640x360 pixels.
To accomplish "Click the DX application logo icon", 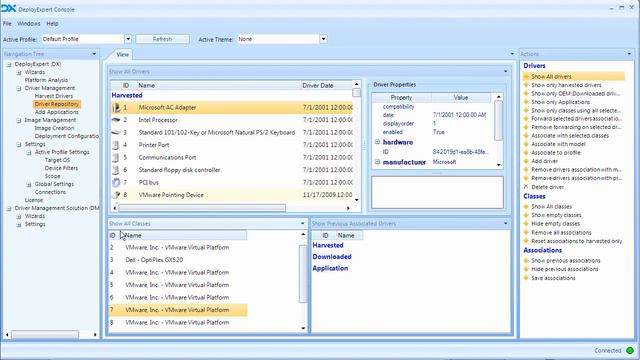I will 8,9.
